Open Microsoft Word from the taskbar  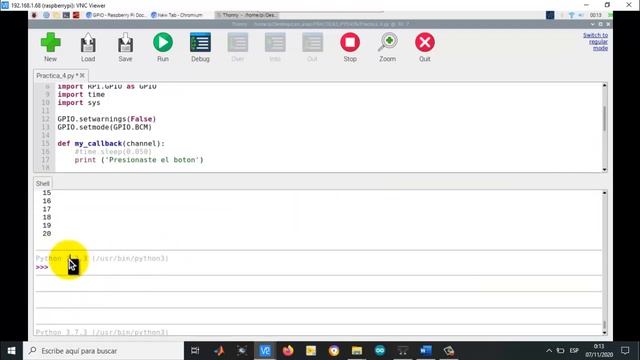pyautogui.click(x=426, y=351)
